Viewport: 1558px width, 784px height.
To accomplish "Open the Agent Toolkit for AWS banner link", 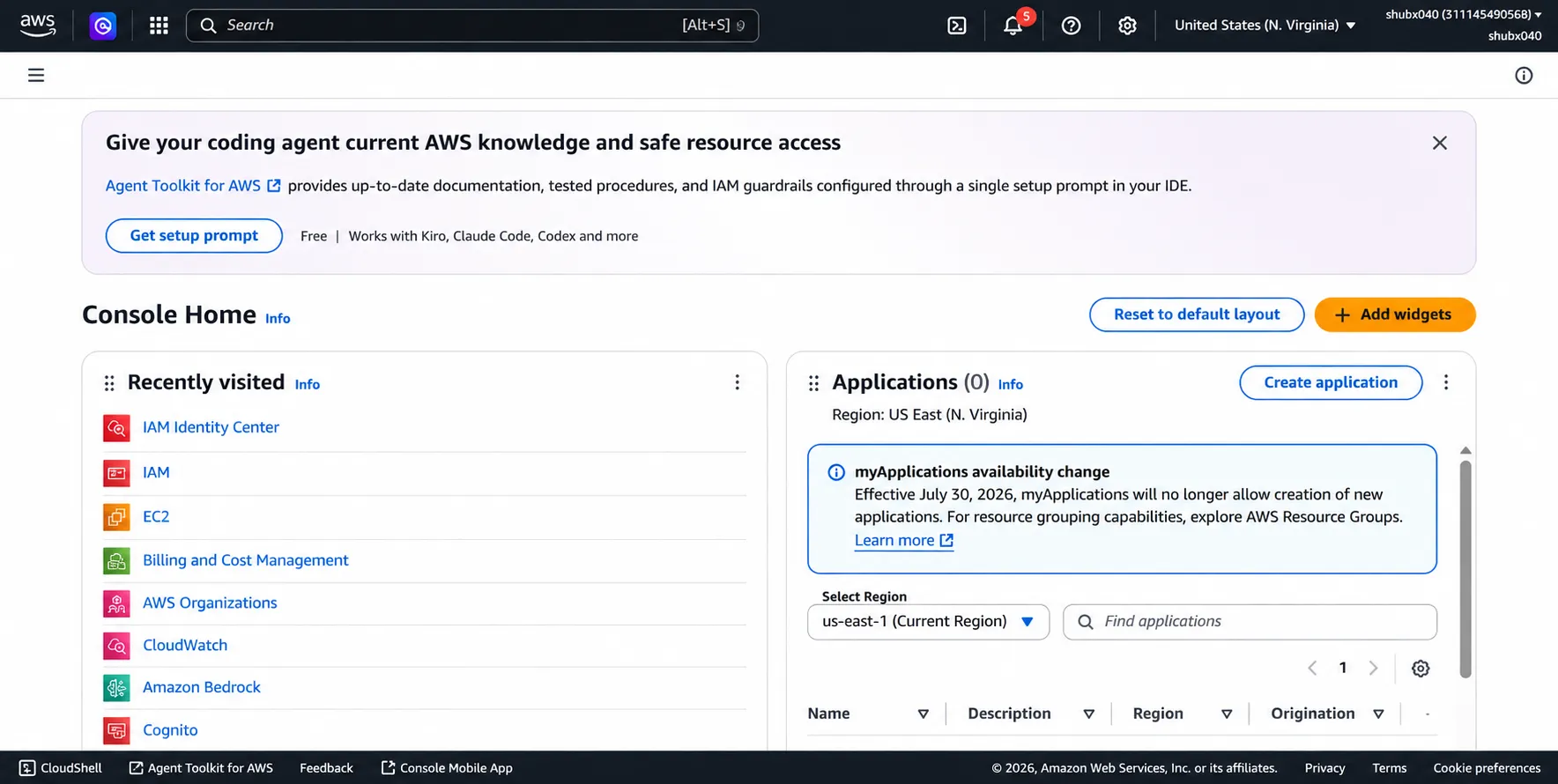I will point(193,186).
